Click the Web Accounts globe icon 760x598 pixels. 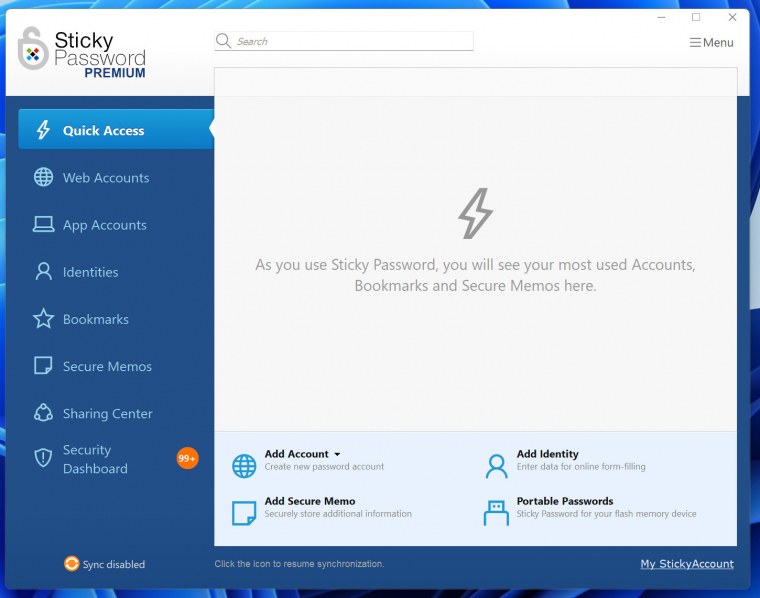coord(43,177)
